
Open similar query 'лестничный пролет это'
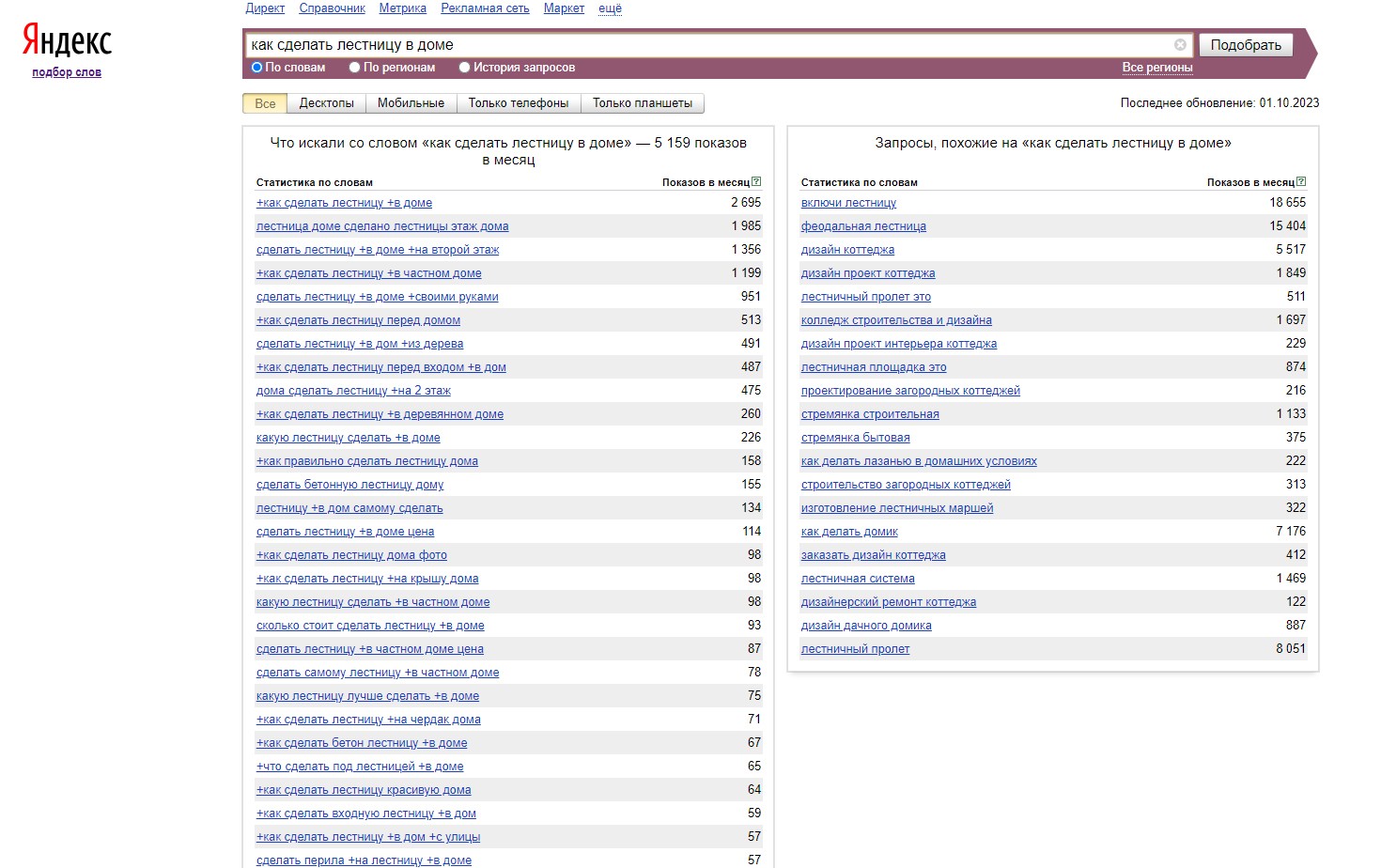pos(866,297)
